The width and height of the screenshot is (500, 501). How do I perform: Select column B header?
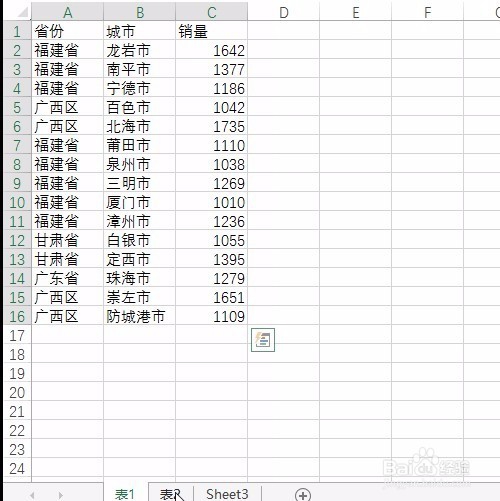click(x=140, y=13)
